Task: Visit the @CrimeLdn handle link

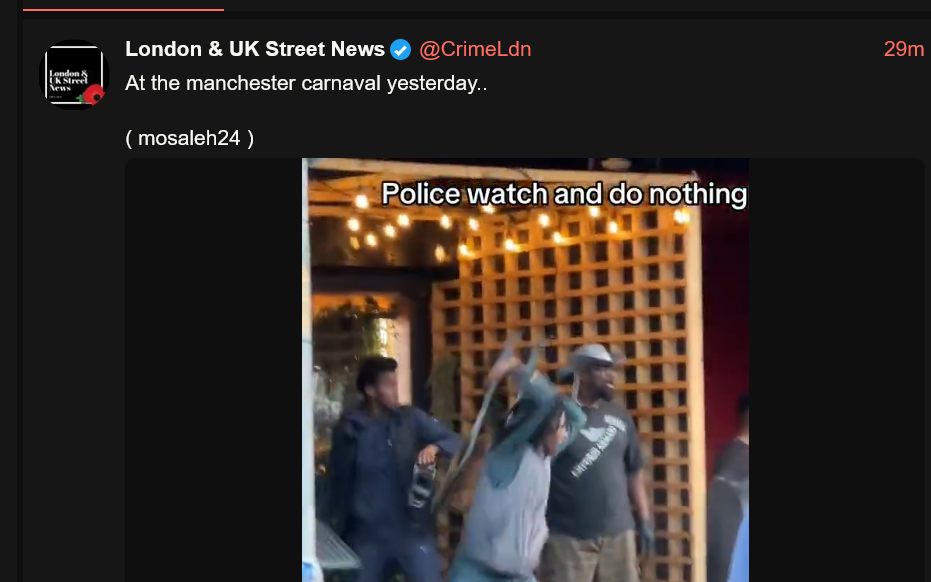Action: [475, 49]
